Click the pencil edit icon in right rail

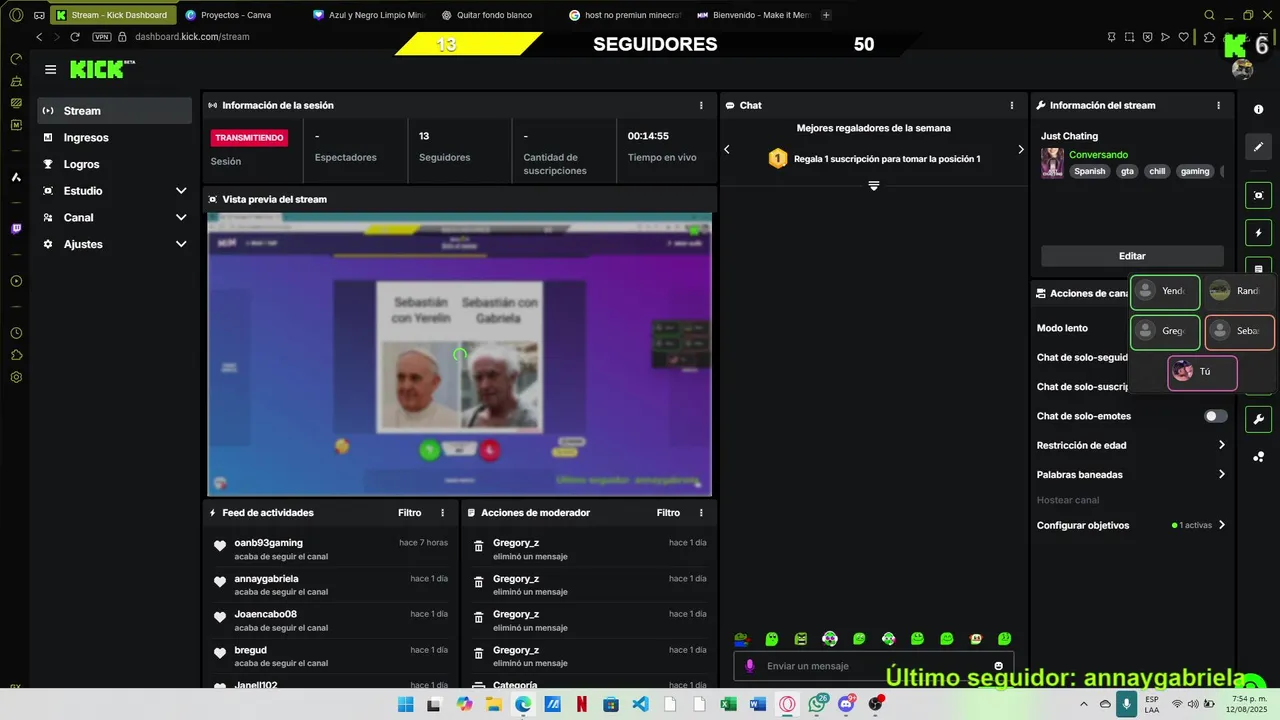pos(1258,147)
